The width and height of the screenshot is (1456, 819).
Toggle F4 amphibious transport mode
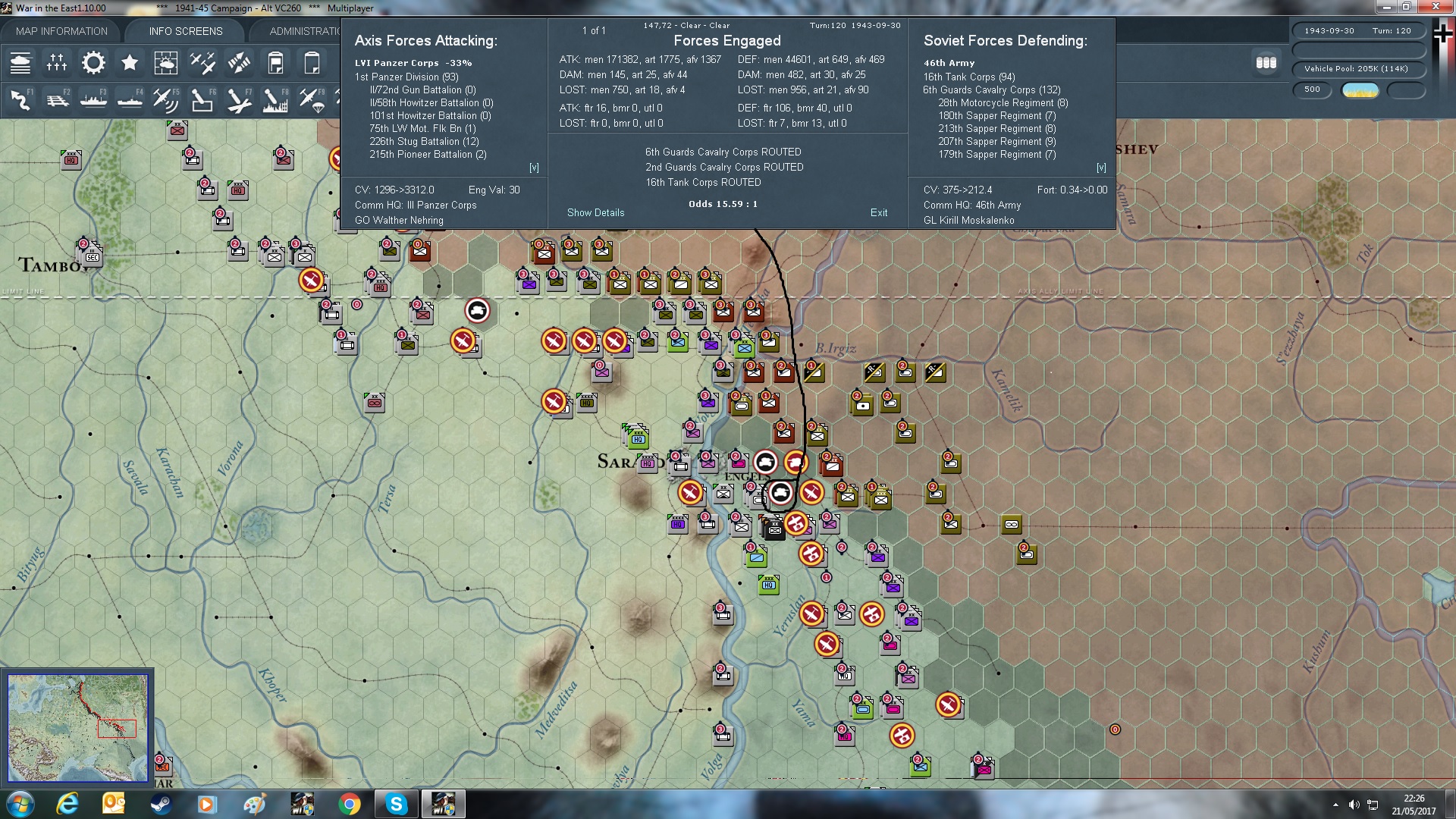point(130,100)
